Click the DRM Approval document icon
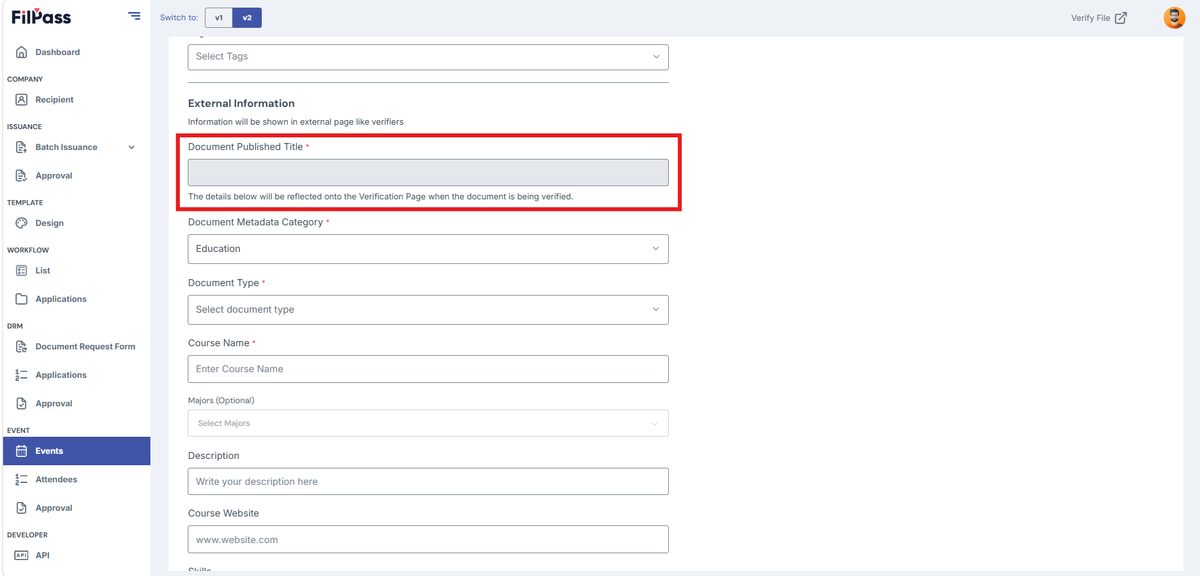 22,404
